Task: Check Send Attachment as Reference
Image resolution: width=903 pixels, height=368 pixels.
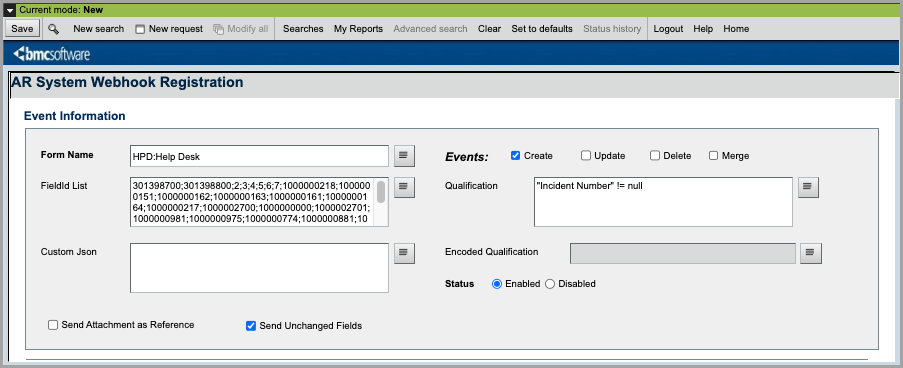Action: click(x=53, y=325)
